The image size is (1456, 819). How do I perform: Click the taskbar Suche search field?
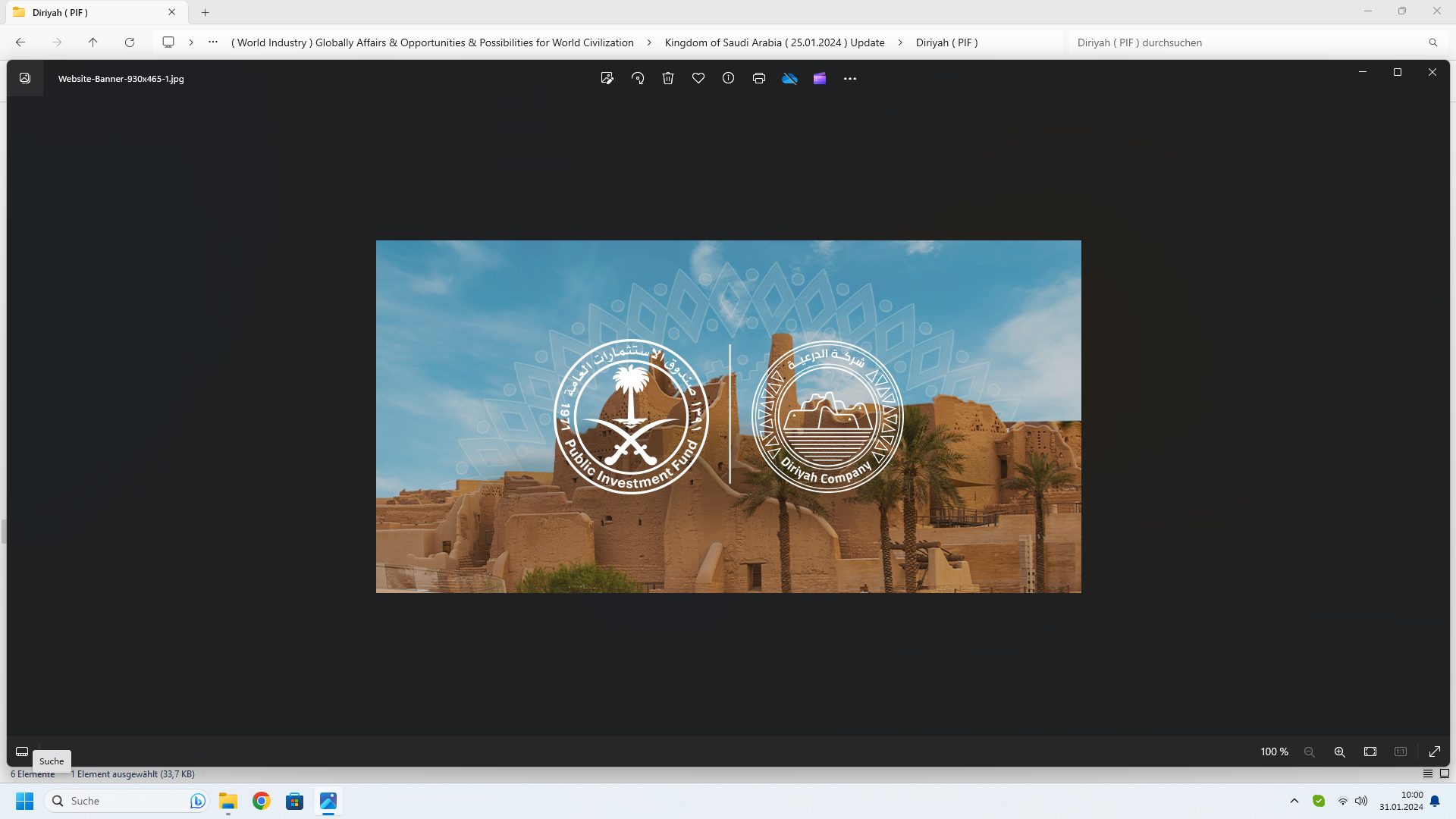click(126, 801)
